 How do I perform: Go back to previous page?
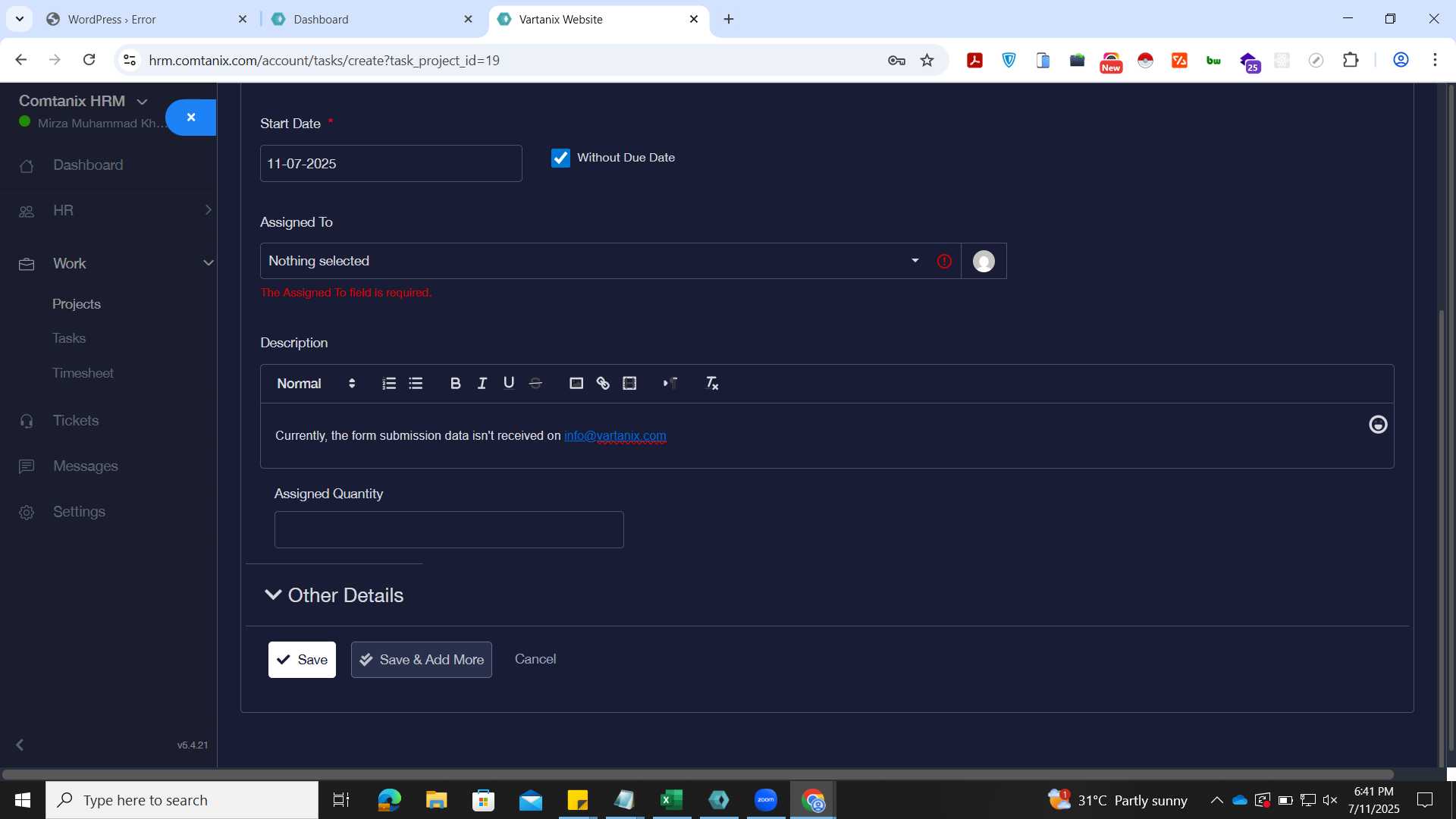(21, 60)
